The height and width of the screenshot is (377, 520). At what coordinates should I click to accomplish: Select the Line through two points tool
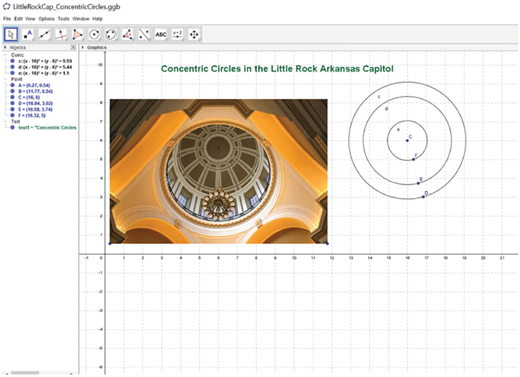(44, 34)
